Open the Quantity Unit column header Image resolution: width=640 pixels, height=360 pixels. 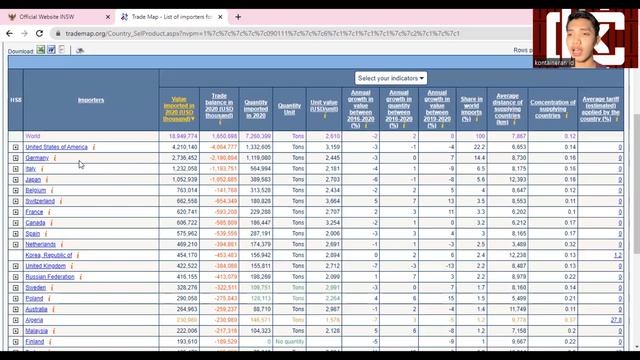pyautogui.click(x=289, y=109)
